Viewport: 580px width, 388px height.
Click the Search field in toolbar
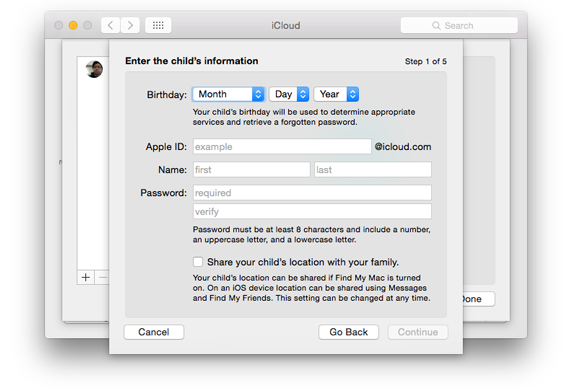click(459, 26)
